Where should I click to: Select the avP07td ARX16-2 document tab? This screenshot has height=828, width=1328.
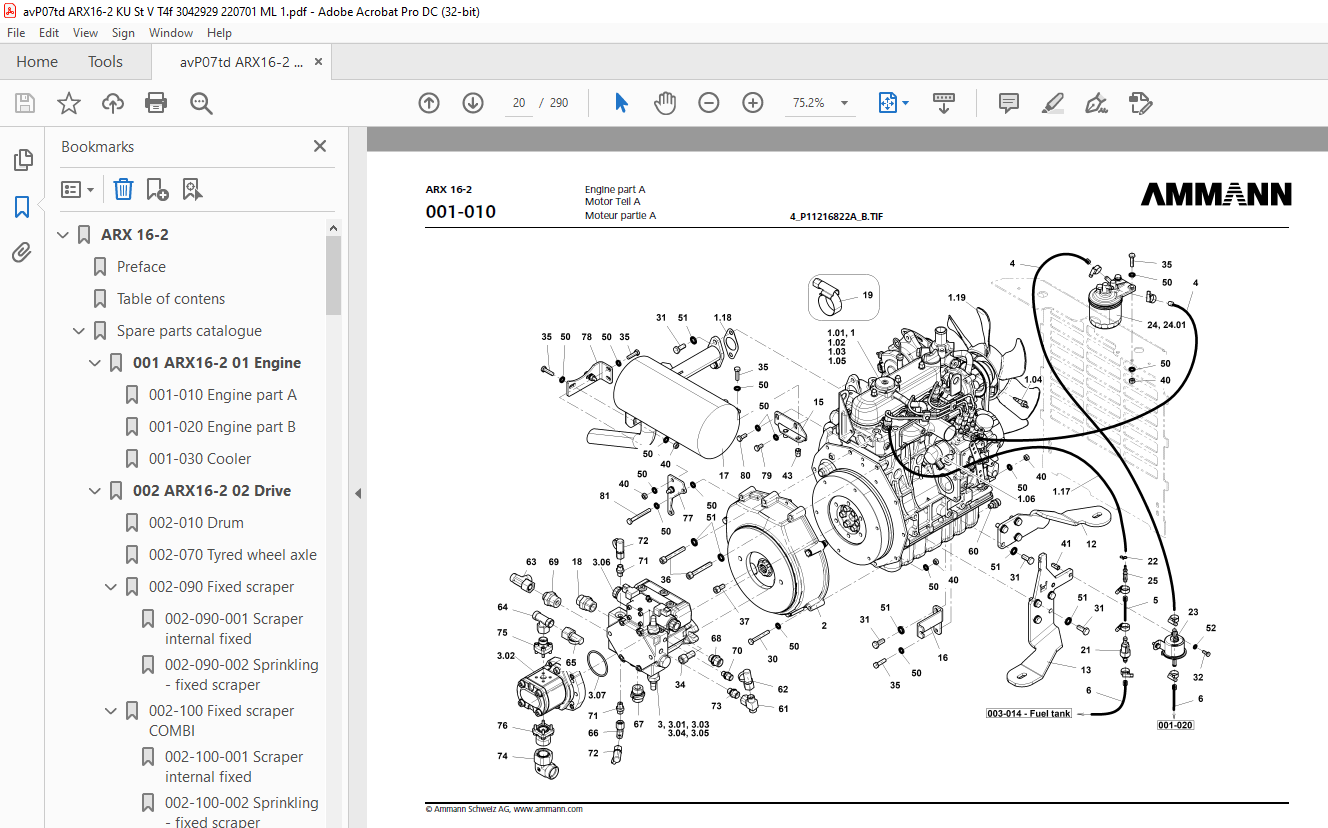[x=241, y=62]
